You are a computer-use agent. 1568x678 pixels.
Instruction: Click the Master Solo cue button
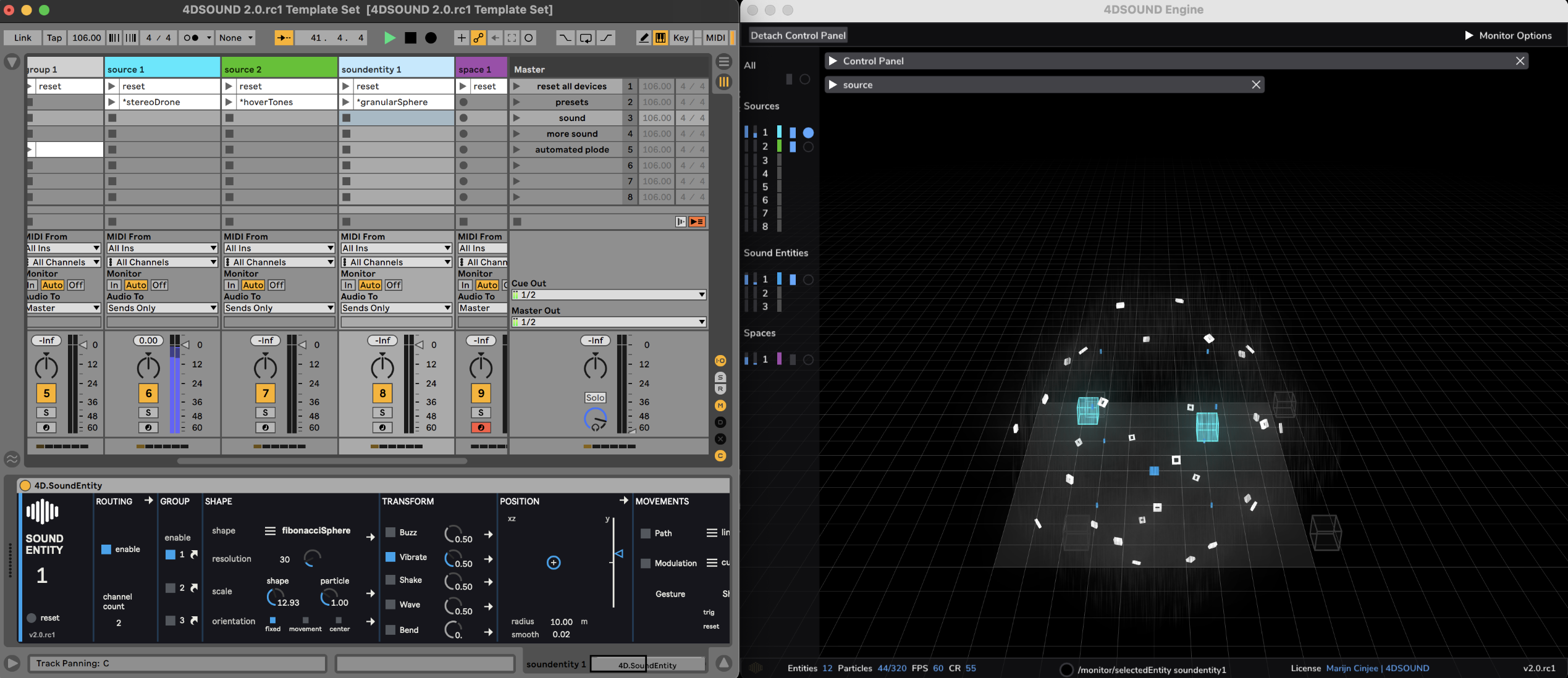(595, 398)
